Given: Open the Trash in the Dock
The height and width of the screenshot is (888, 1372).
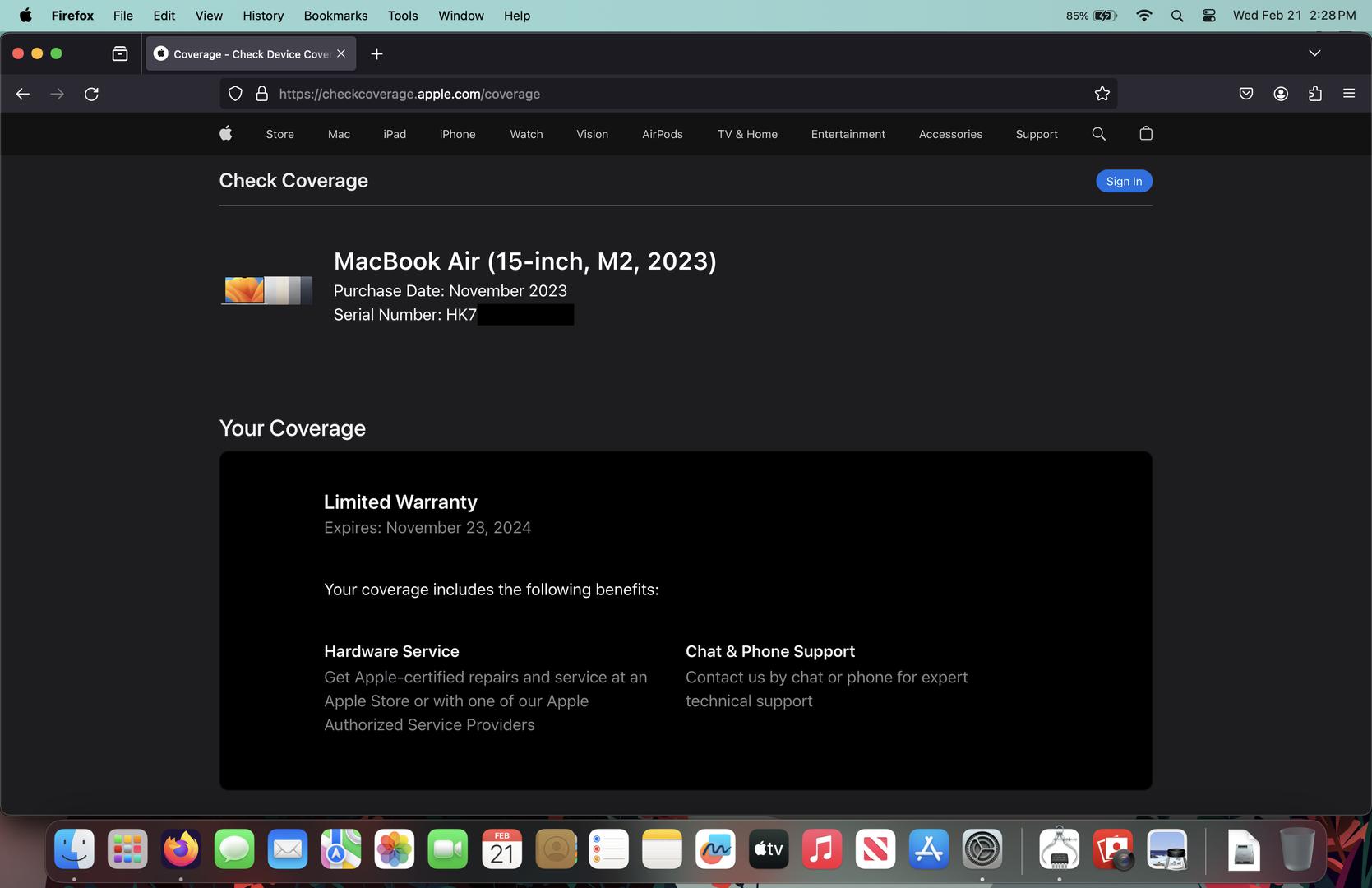Looking at the screenshot, I should (1297, 849).
